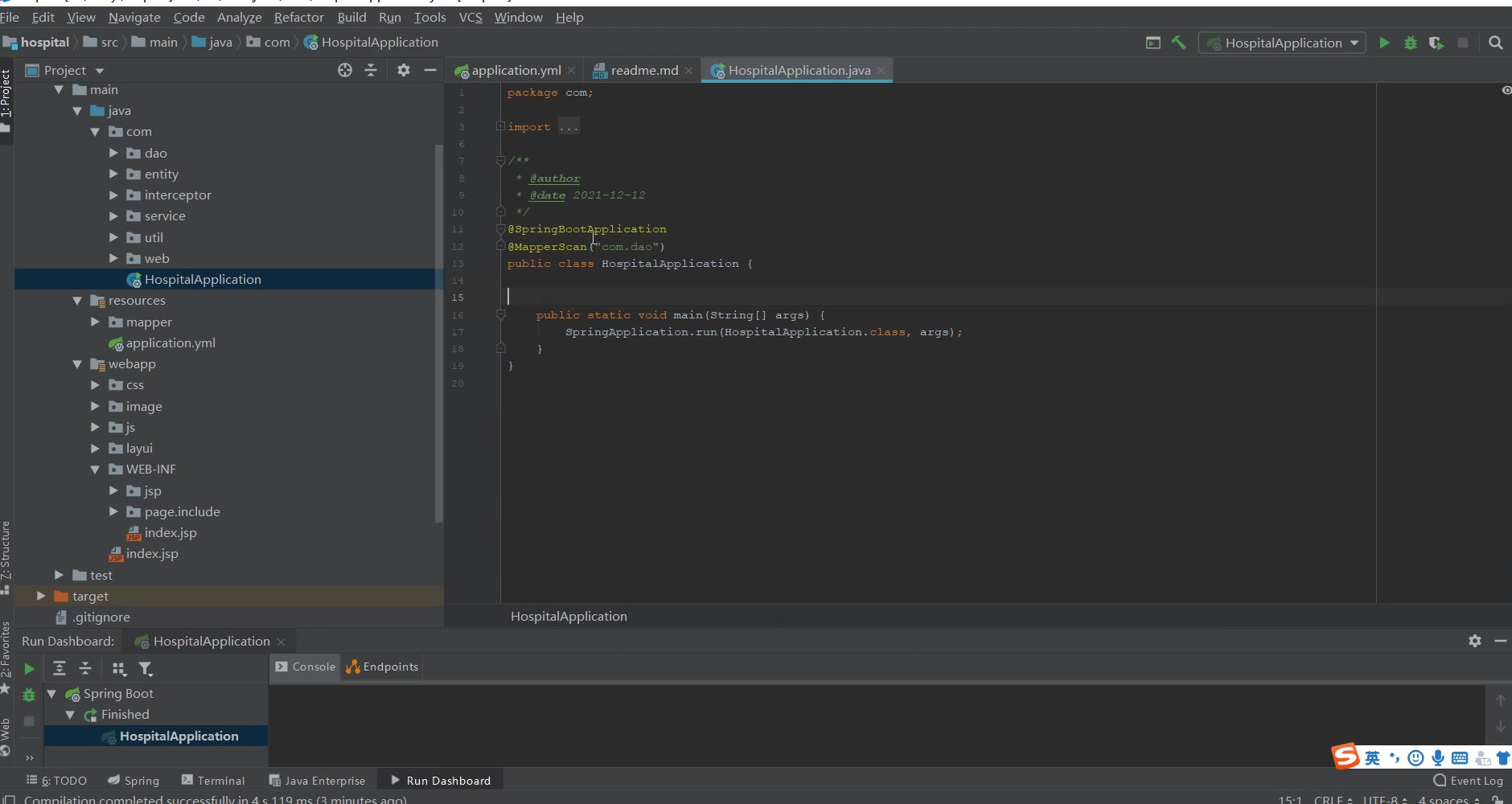Toggle the Structure tool window side tab
1512x804 pixels.
pos(6,551)
